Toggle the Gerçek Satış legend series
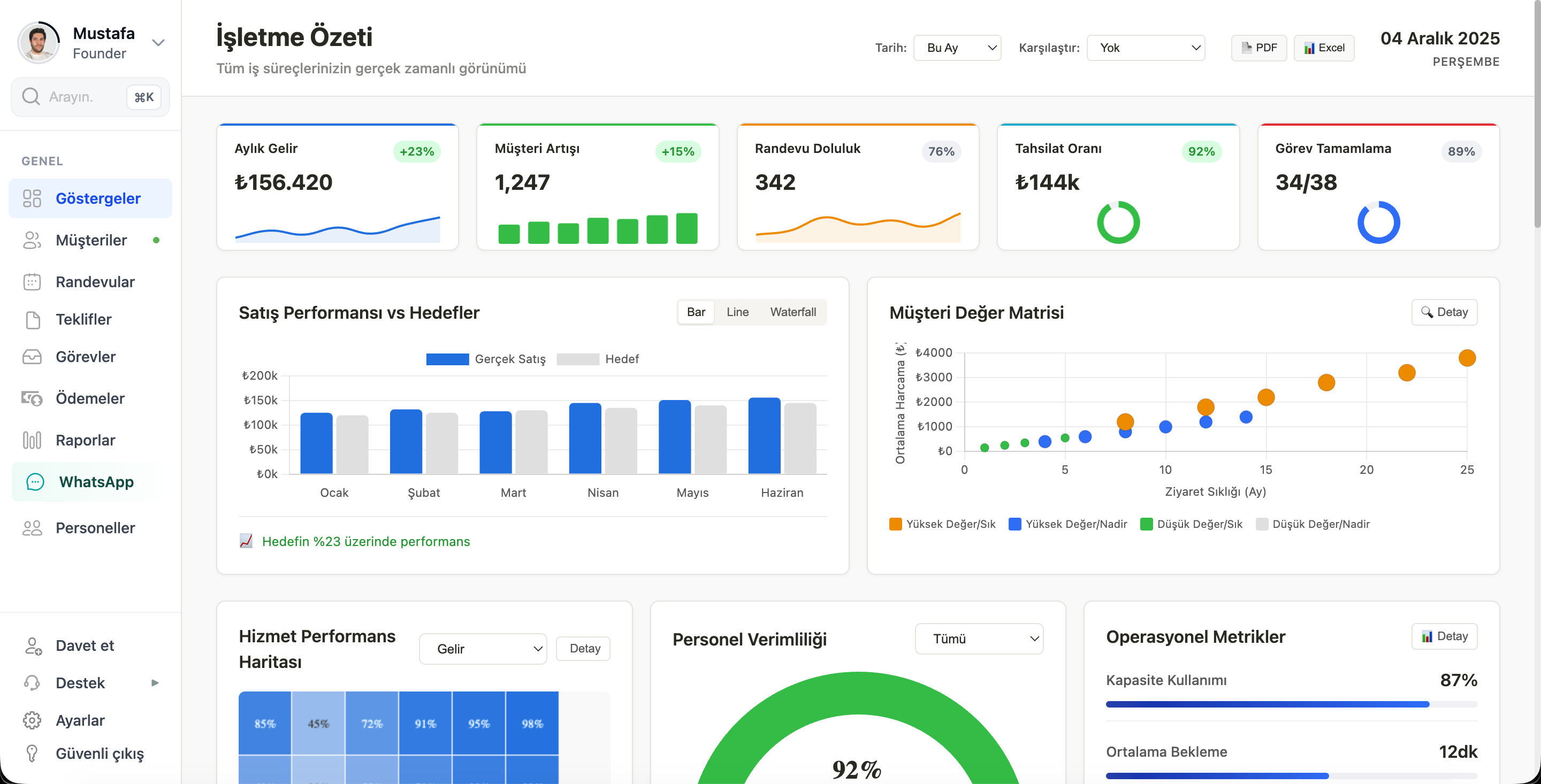Image resolution: width=1541 pixels, height=784 pixels. click(x=485, y=359)
